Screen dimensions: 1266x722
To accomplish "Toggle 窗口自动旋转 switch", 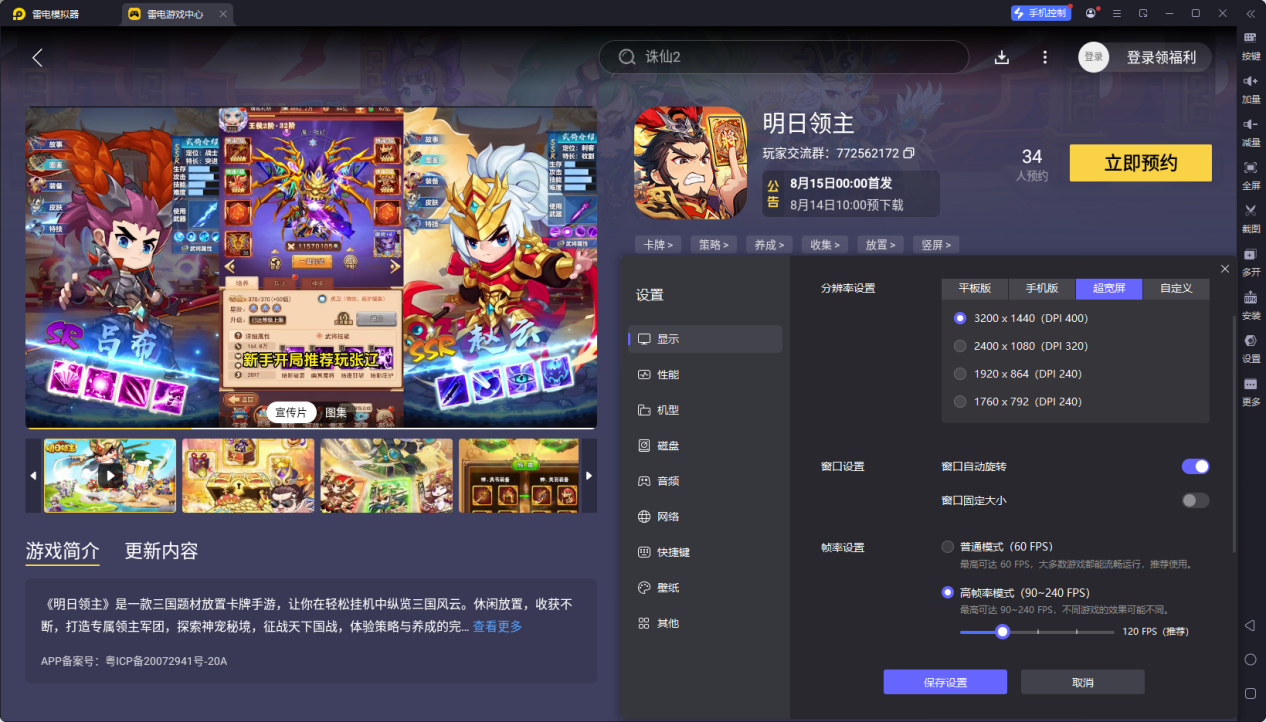I will pyautogui.click(x=1195, y=466).
